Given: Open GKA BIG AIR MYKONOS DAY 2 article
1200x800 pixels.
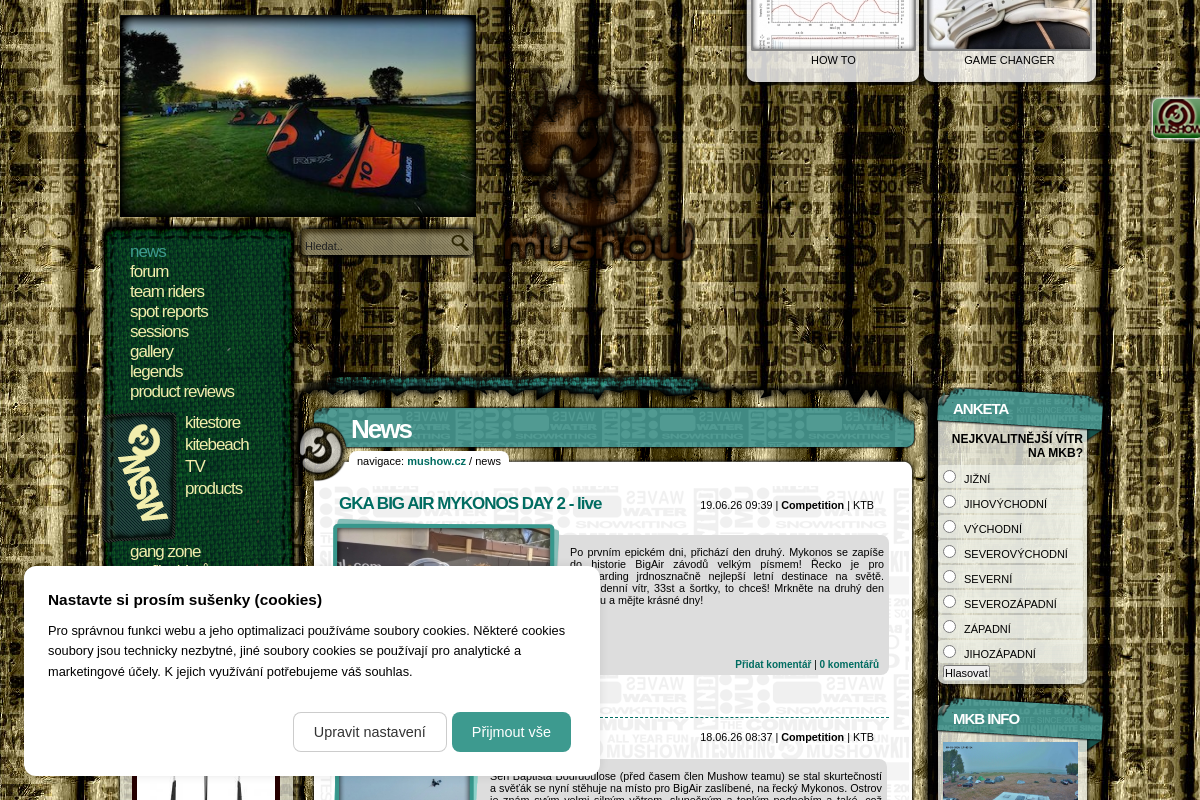Looking at the screenshot, I should pyautogui.click(x=470, y=504).
